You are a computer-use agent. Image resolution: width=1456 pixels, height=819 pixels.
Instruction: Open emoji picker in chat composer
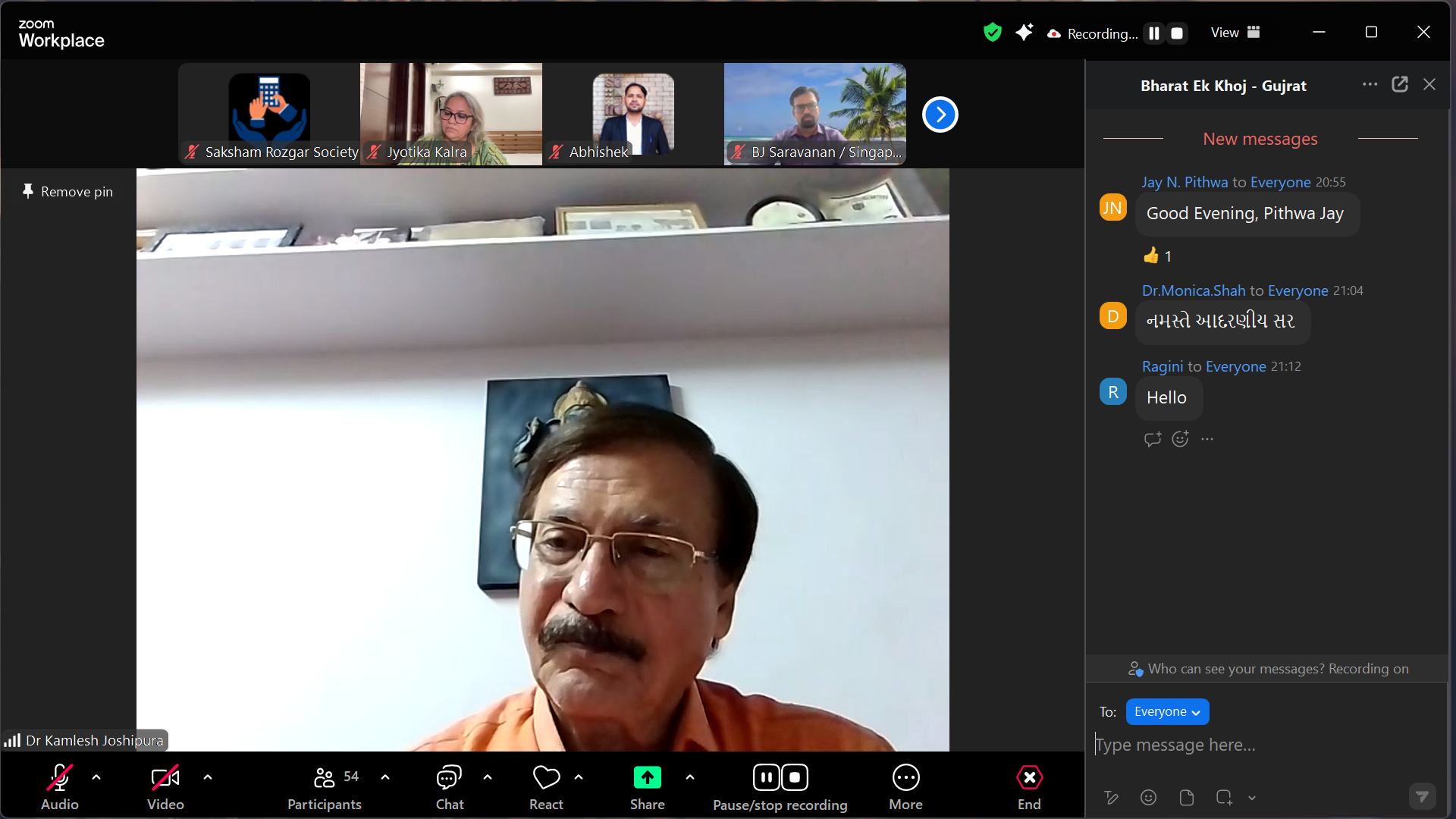(x=1148, y=797)
